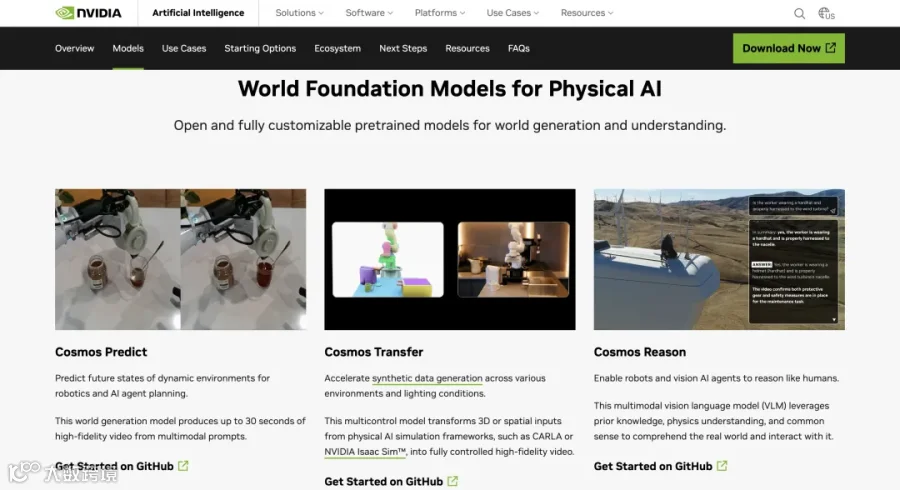Open the NVIDIA logo home link
Viewport: 900px width, 490px height.
(88, 13)
